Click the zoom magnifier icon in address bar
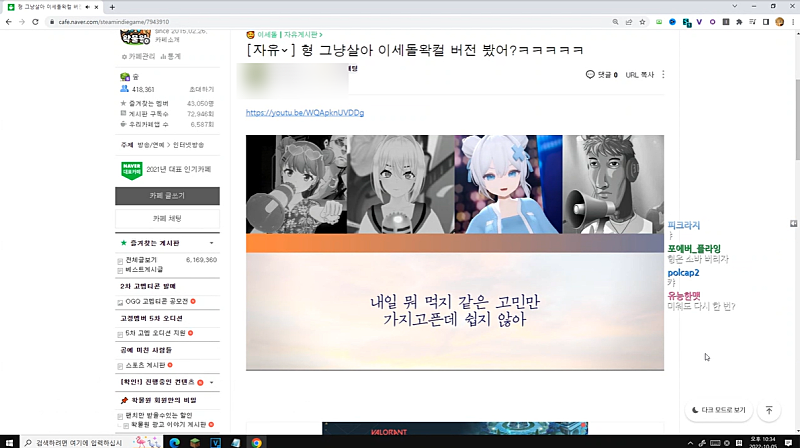The height and width of the screenshot is (448, 800). (x=615, y=22)
